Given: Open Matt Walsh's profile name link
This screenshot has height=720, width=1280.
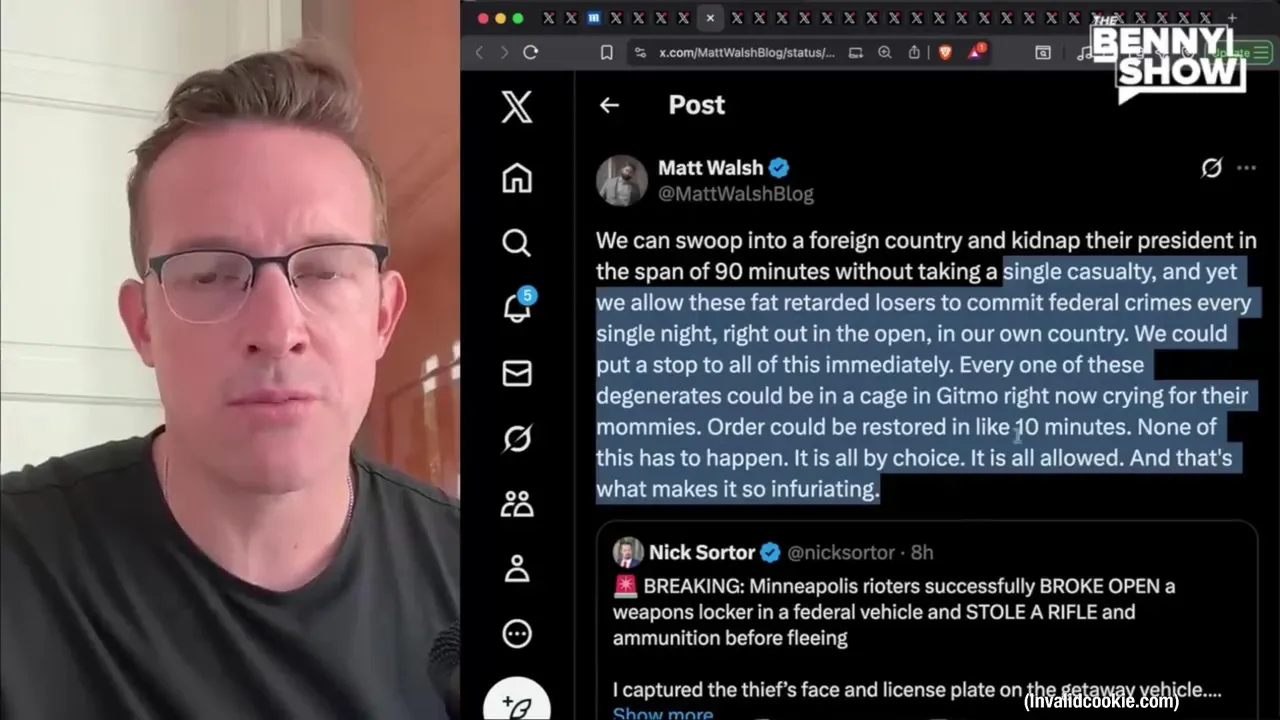Looking at the screenshot, I should (x=710, y=168).
